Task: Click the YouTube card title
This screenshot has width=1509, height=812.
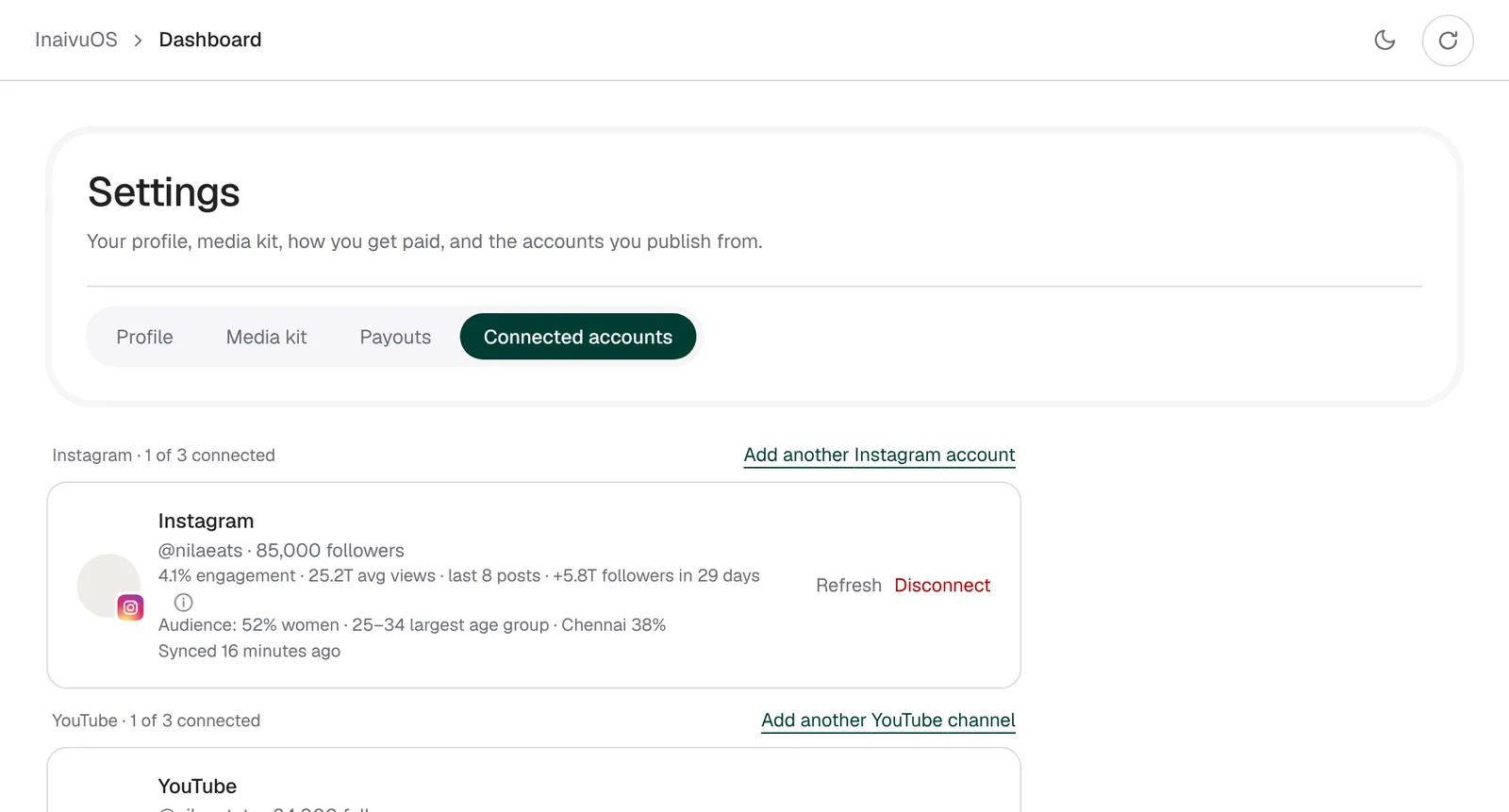Action: [197, 786]
